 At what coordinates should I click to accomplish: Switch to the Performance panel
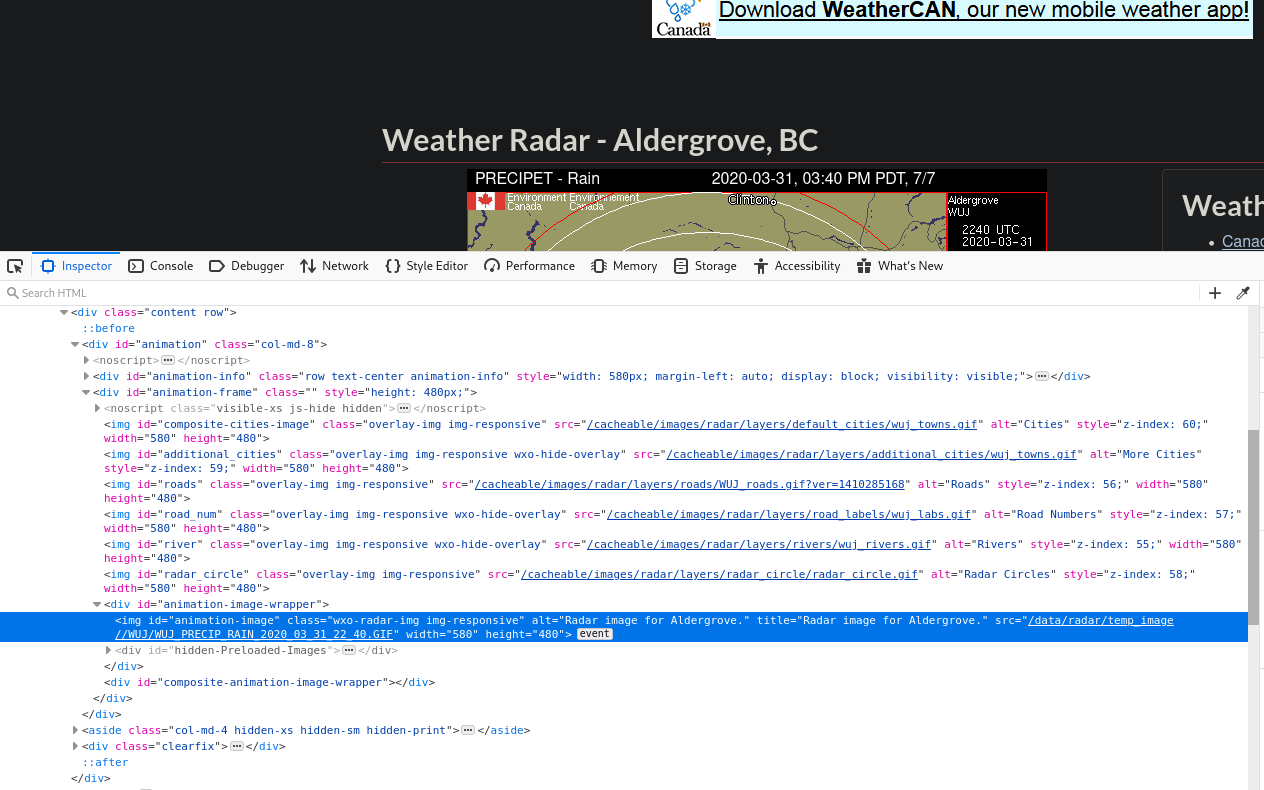click(529, 266)
